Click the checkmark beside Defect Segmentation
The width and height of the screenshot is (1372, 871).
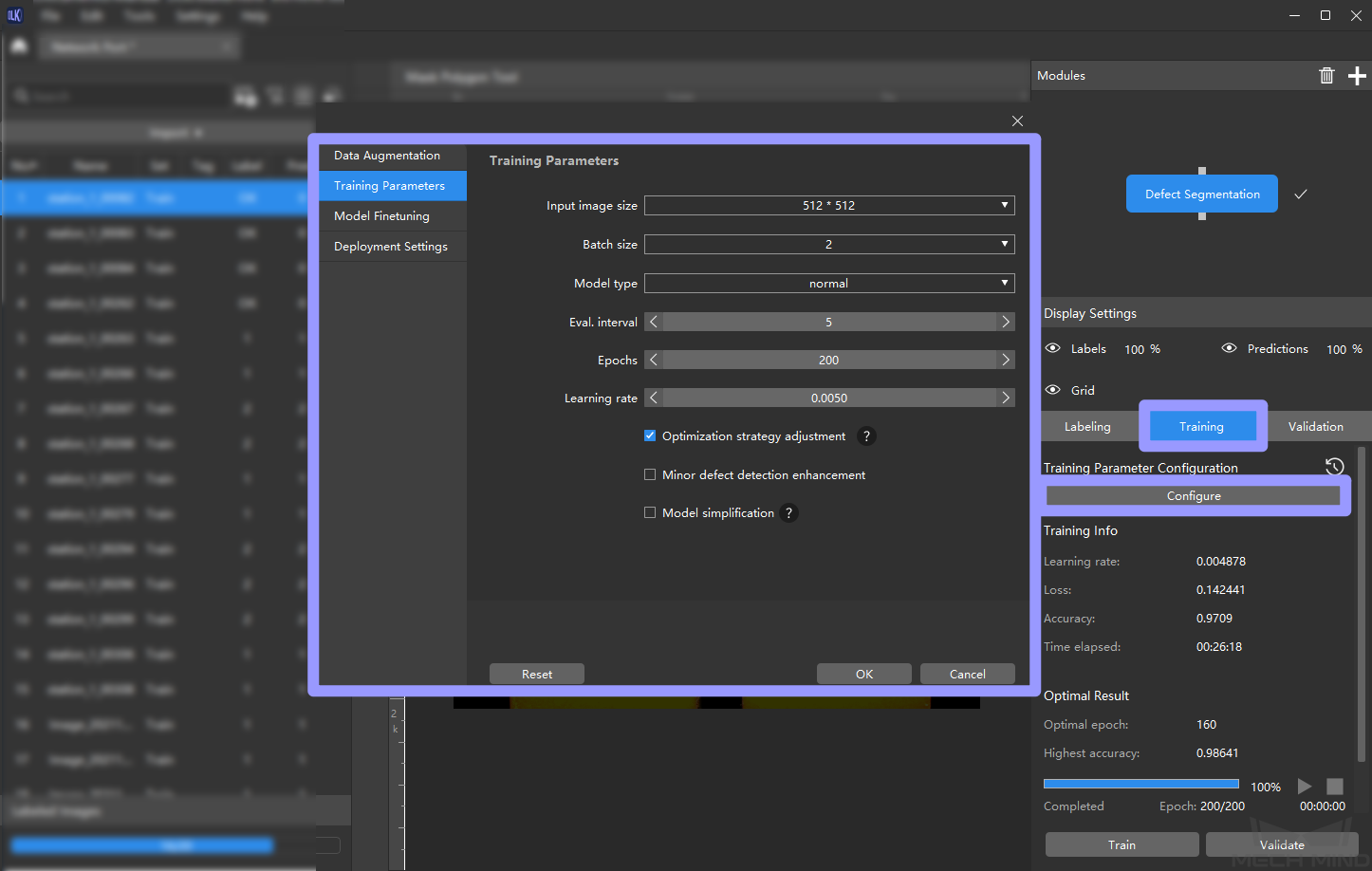coord(1301,194)
